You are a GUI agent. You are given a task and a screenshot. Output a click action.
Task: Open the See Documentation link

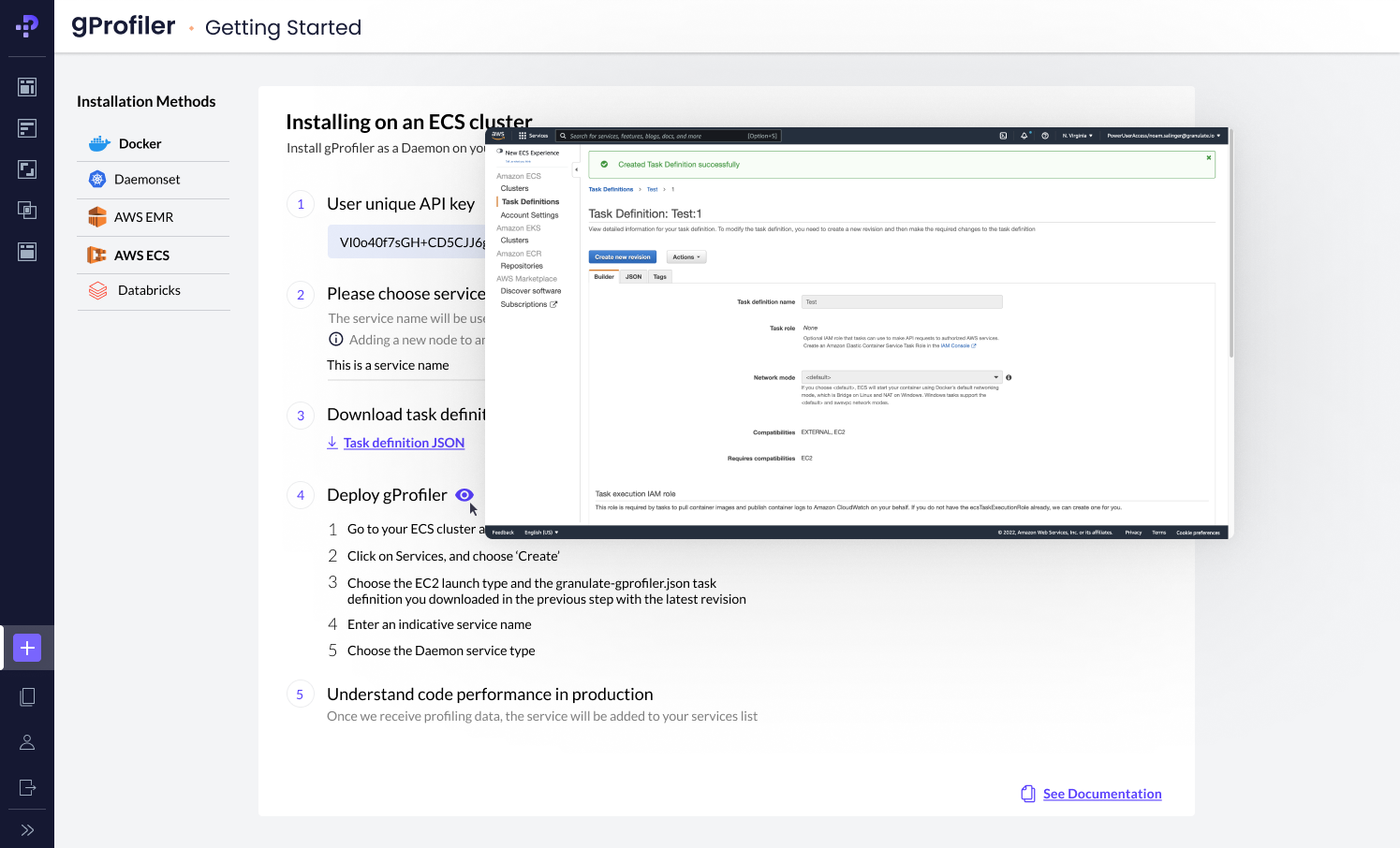pos(1101,794)
